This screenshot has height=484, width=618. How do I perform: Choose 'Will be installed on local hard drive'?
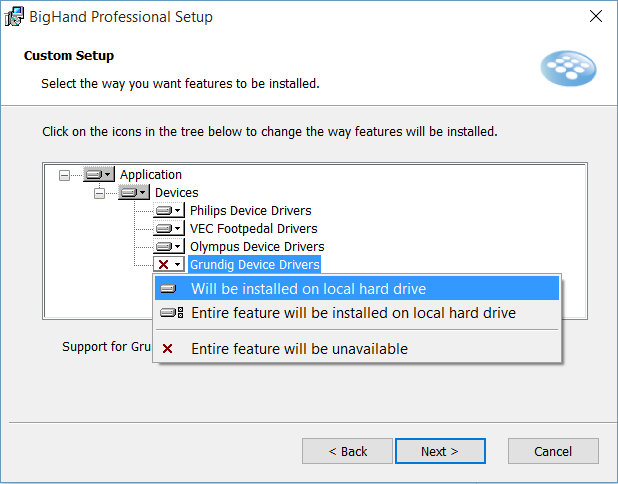tap(308, 289)
